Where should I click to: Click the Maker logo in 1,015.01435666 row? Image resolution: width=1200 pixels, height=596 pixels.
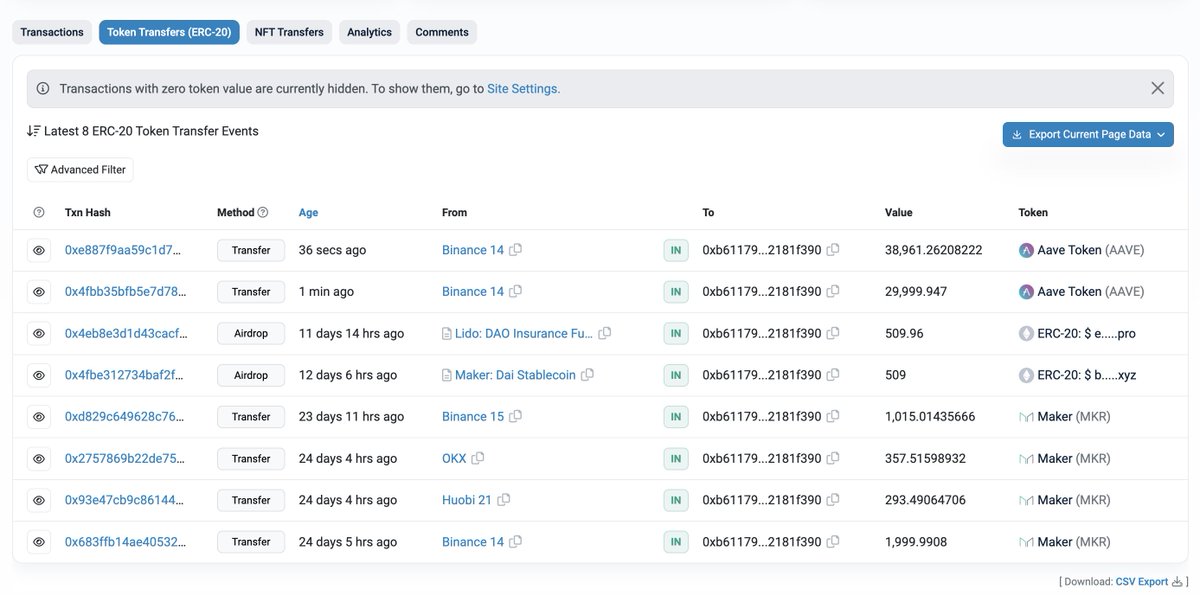tap(1026, 416)
